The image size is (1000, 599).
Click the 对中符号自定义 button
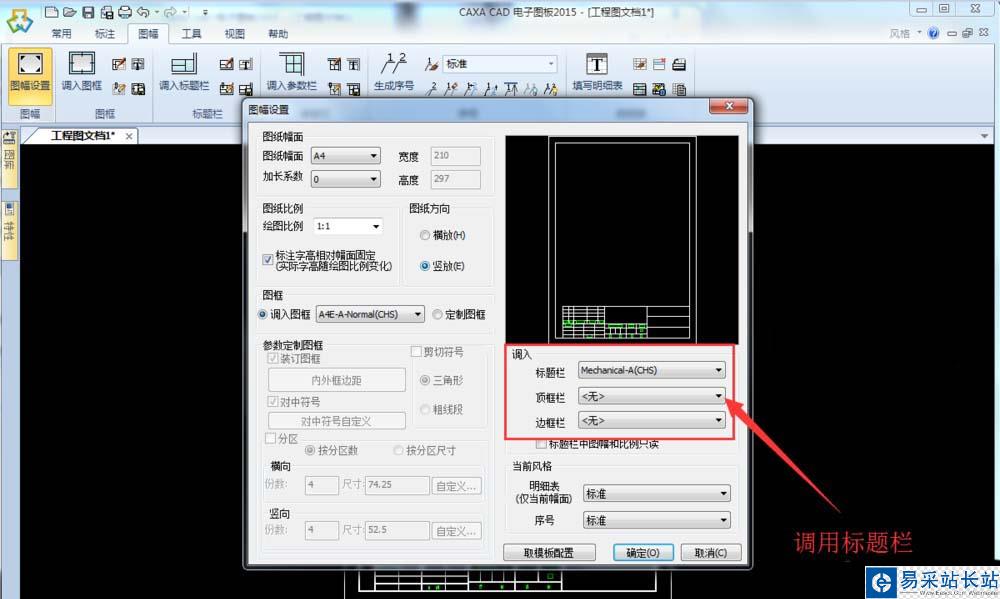click(337, 421)
